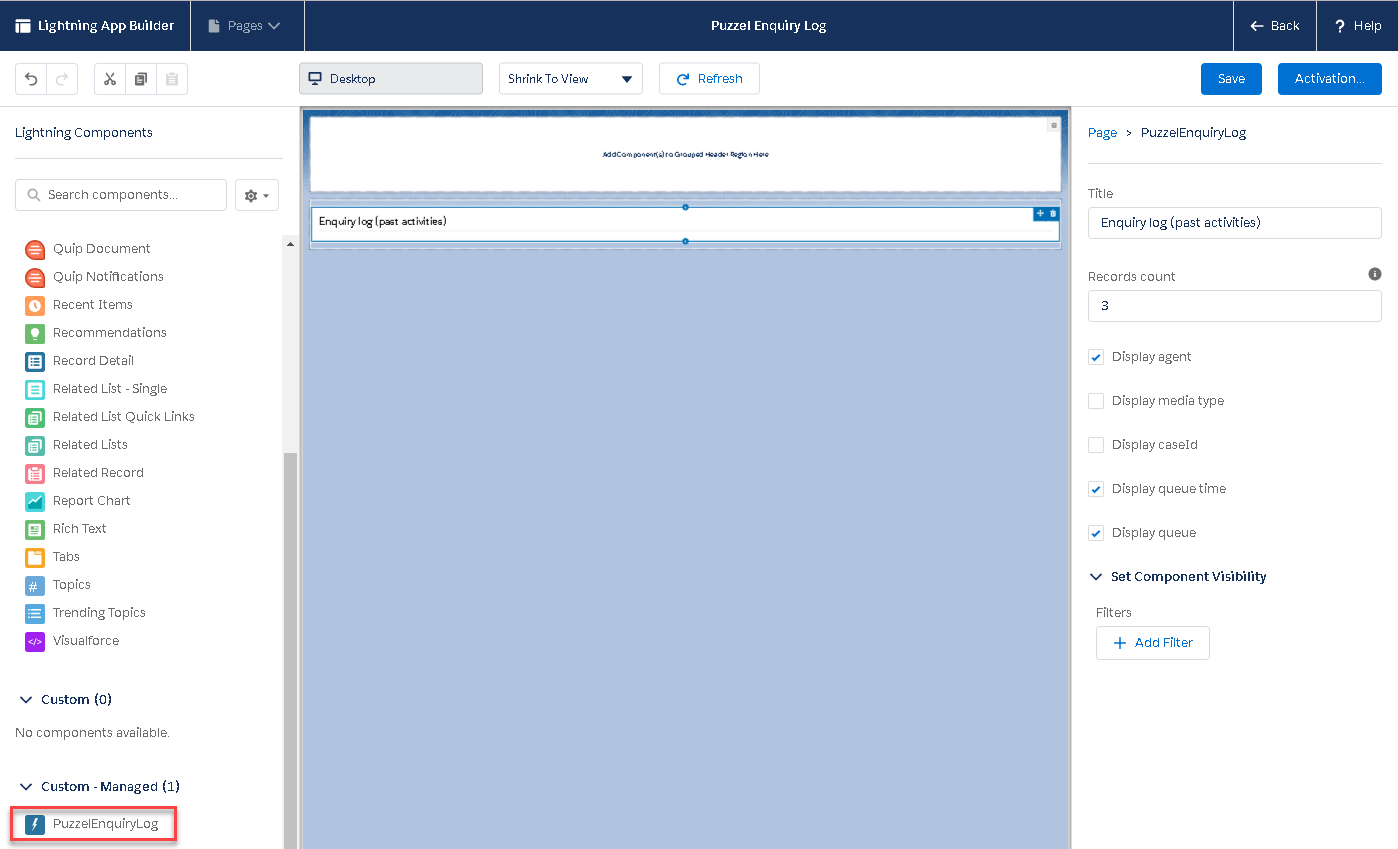
Task: Collapse Set Component Visibility section
Action: click(1096, 577)
